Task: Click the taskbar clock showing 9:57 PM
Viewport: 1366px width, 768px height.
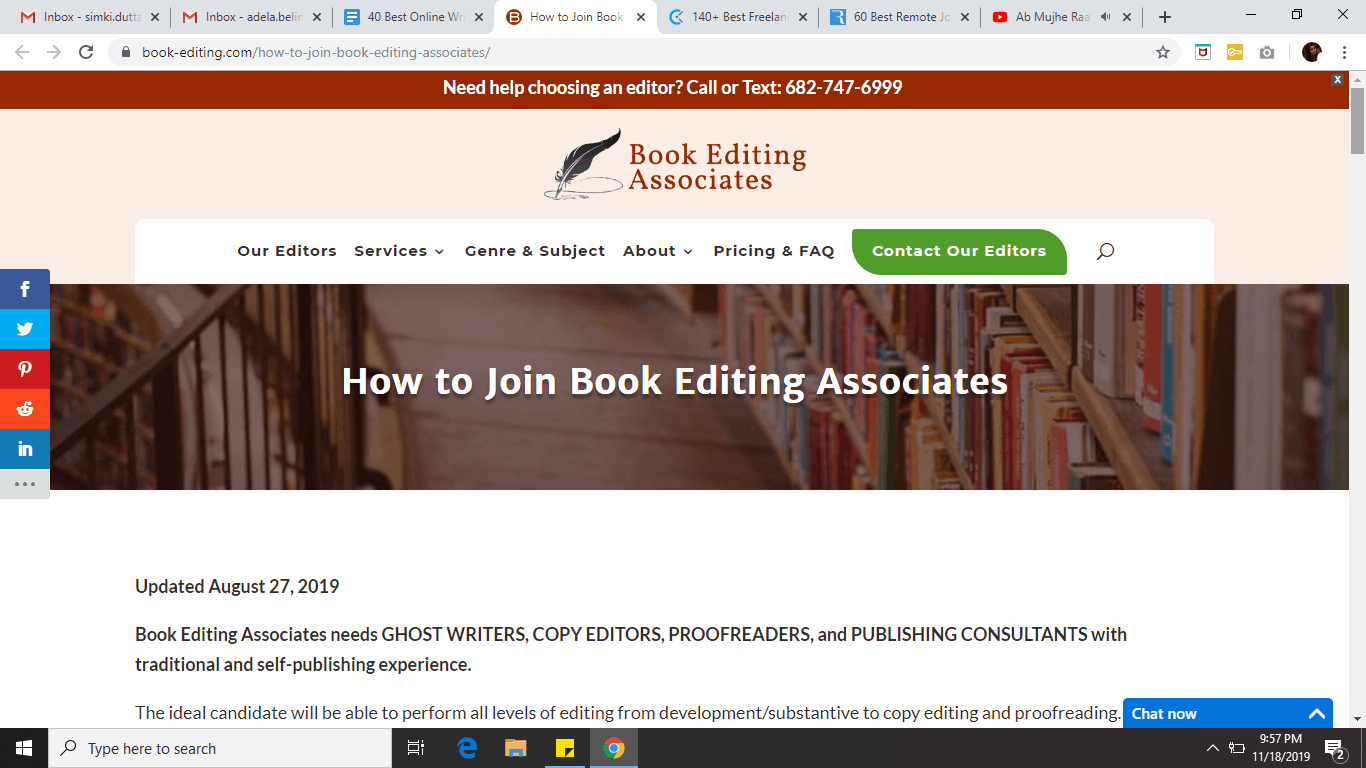Action: pyautogui.click(x=1281, y=748)
